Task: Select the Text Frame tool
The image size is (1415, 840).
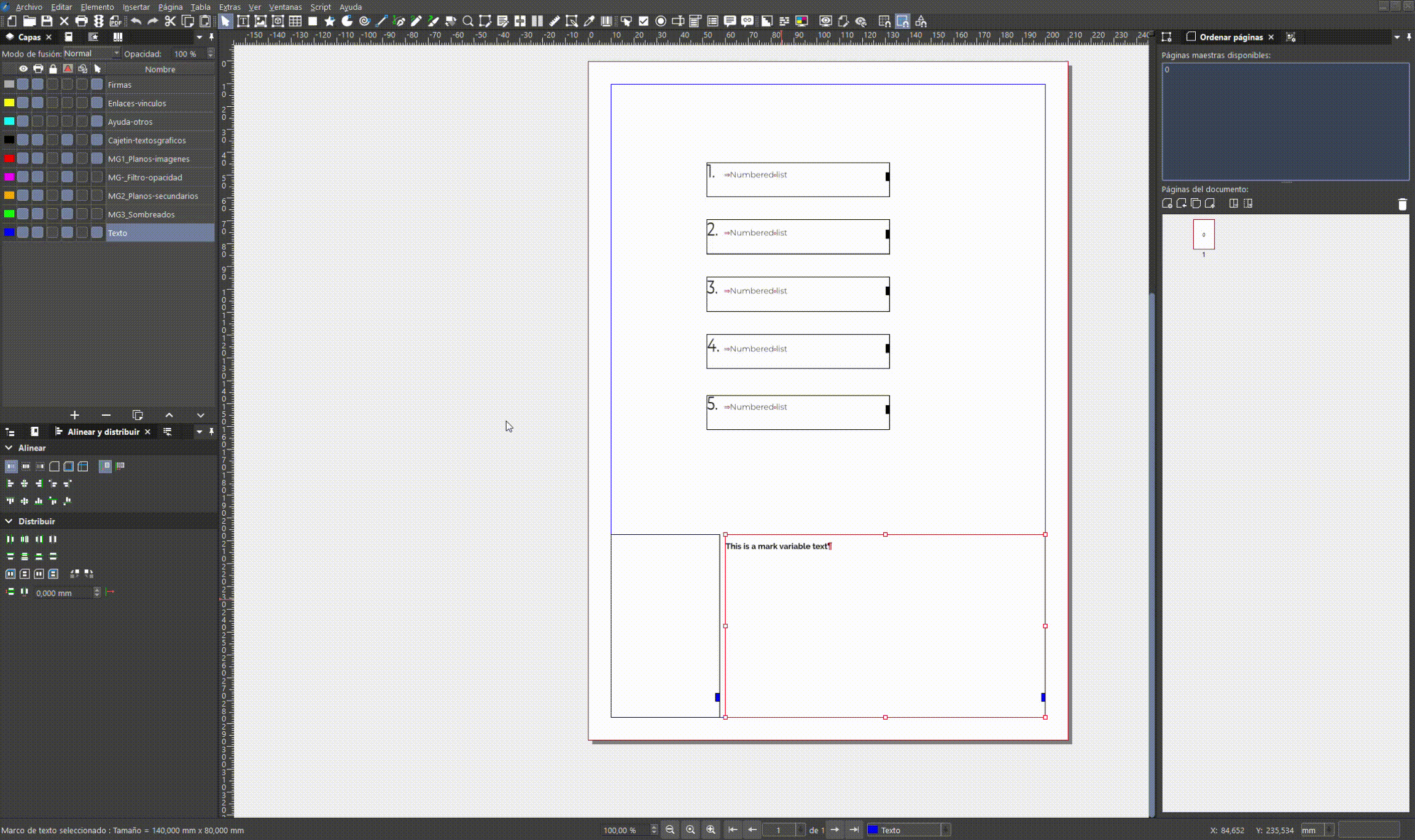Action: point(243,21)
